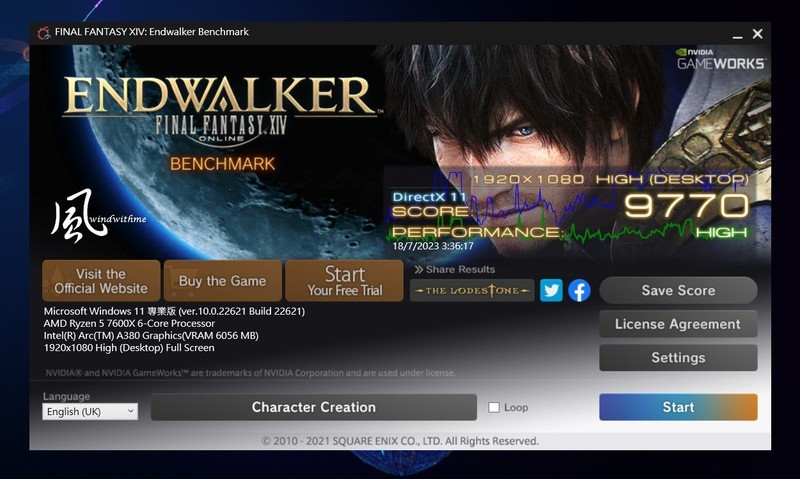Open the Language dropdown set to English (UK)

(x=90, y=411)
